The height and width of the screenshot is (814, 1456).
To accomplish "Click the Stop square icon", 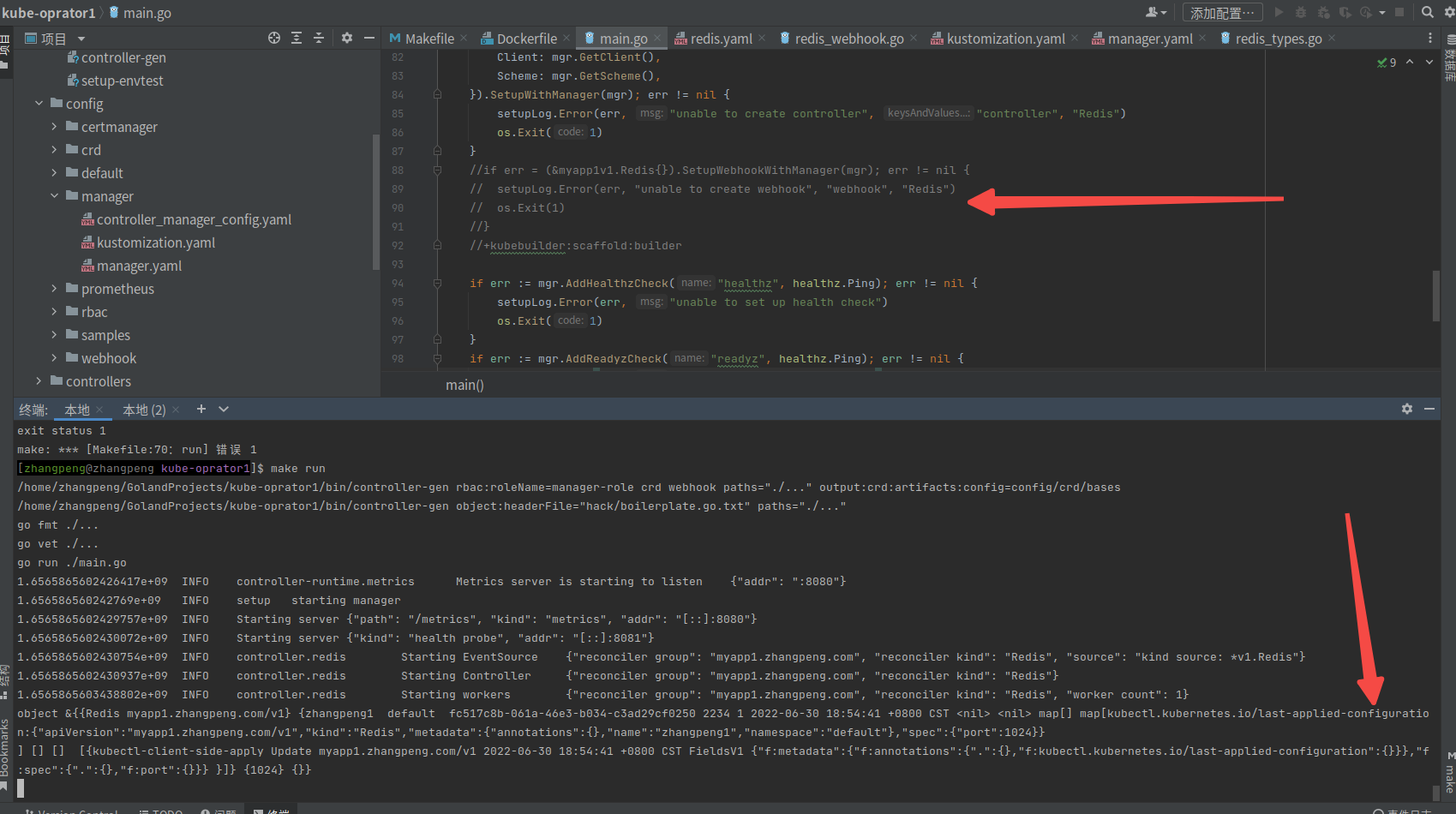I will click(1399, 12).
